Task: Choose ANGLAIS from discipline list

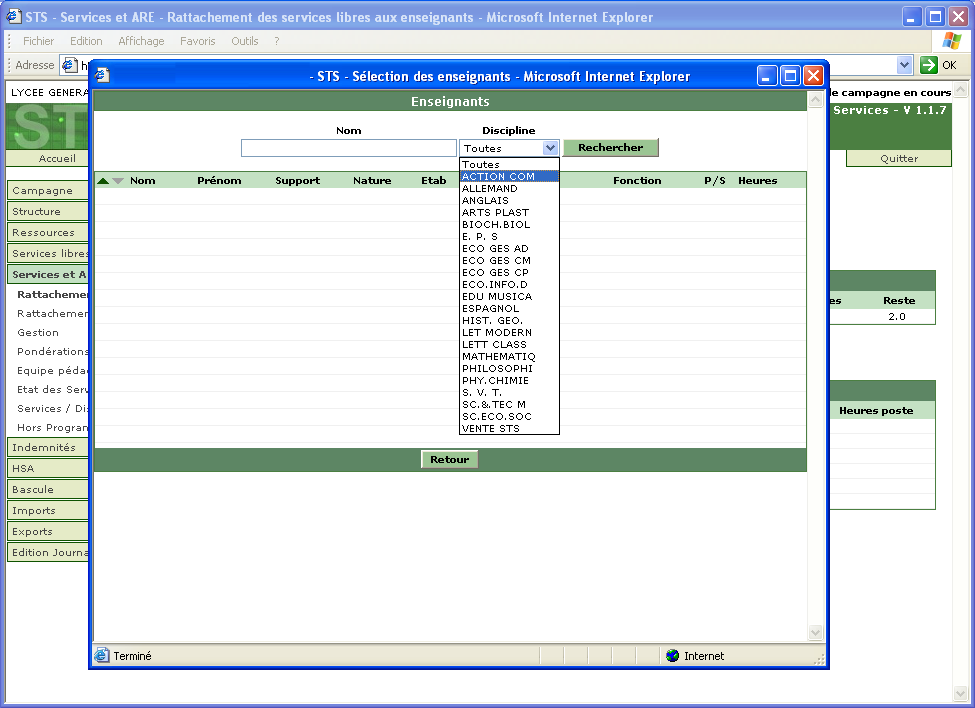Action: pyautogui.click(x=509, y=201)
